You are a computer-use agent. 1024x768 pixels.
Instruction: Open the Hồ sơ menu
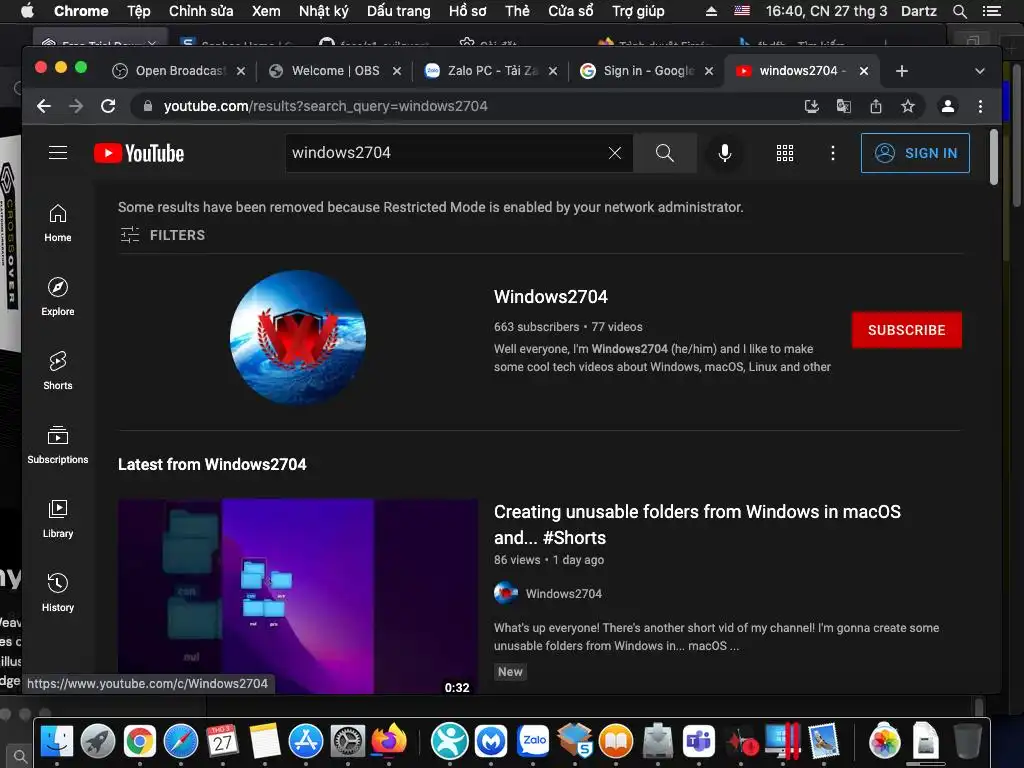(468, 11)
